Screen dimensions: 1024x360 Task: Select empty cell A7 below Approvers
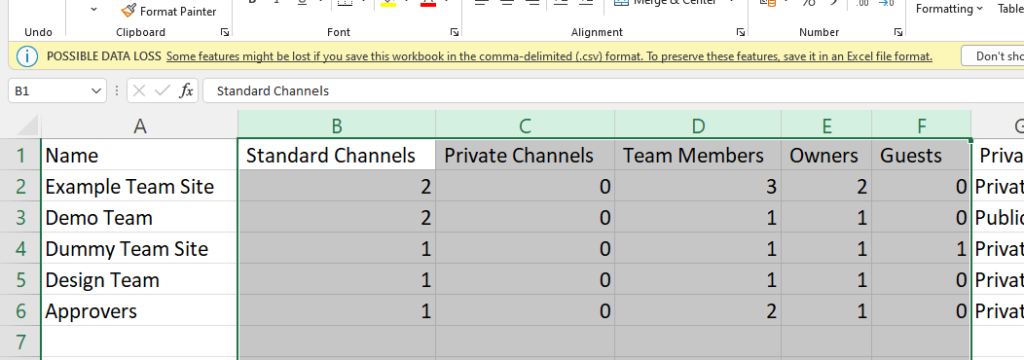[140, 342]
